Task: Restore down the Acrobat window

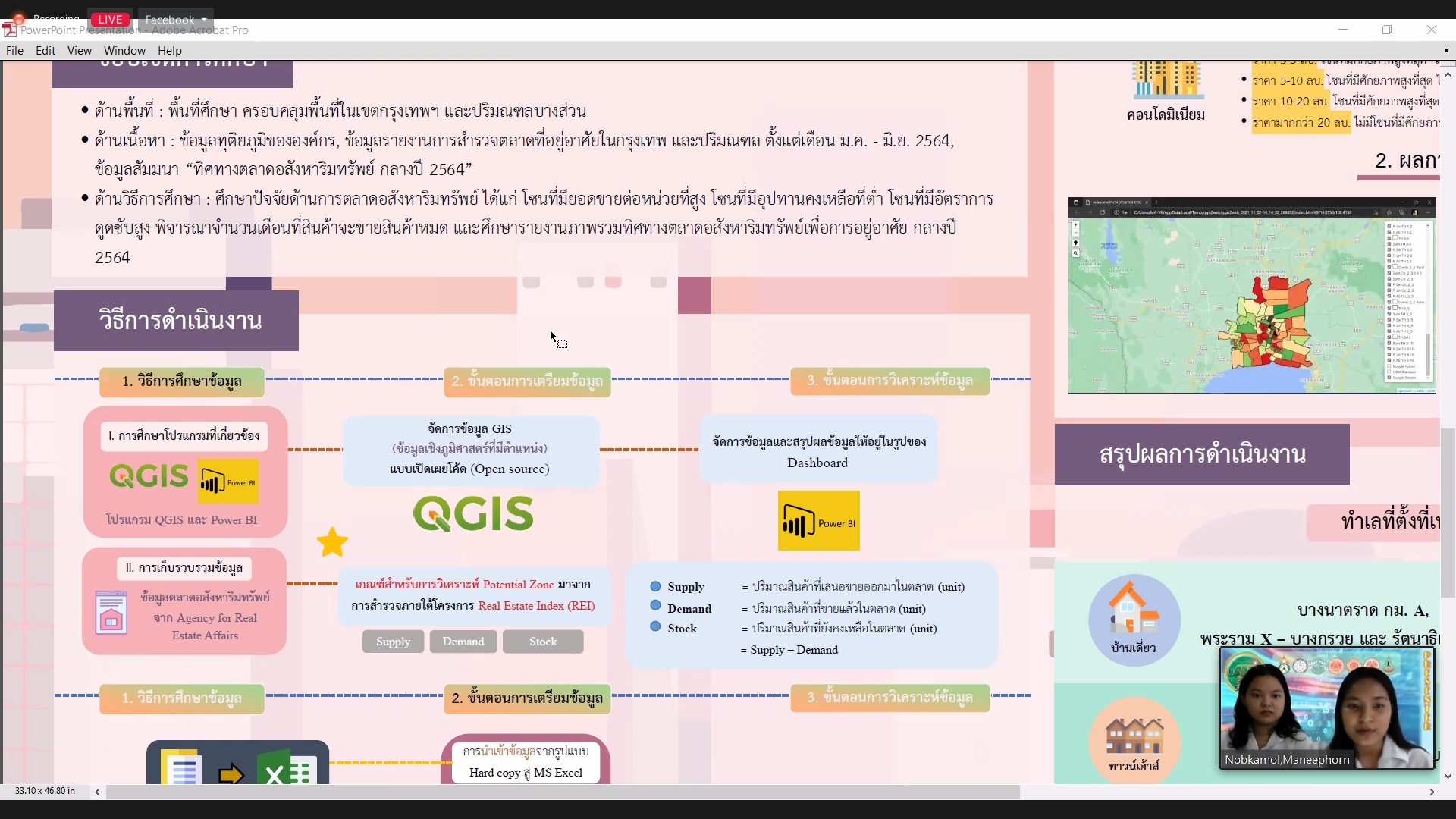Action: click(1387, 30)
